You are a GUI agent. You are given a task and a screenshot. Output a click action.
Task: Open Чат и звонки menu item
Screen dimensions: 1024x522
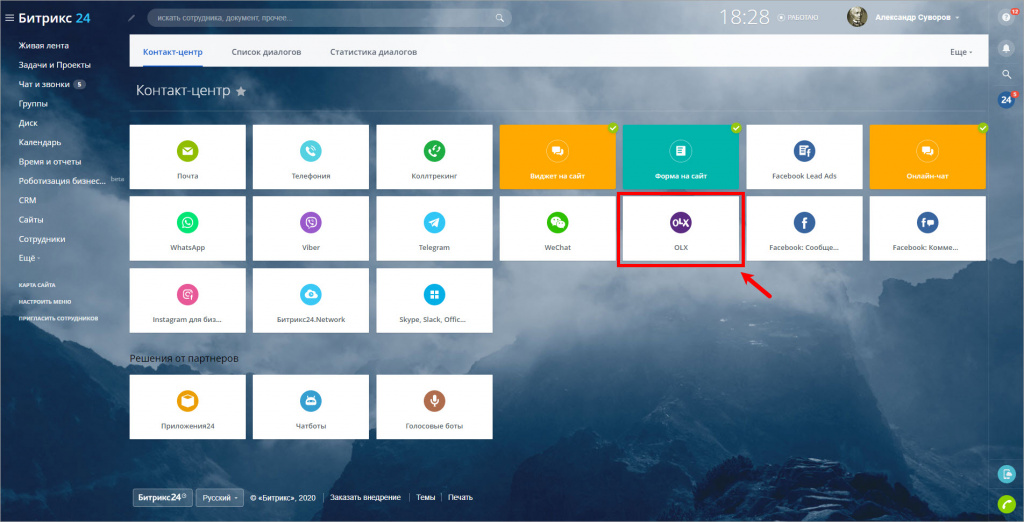[x=44, y=84]
